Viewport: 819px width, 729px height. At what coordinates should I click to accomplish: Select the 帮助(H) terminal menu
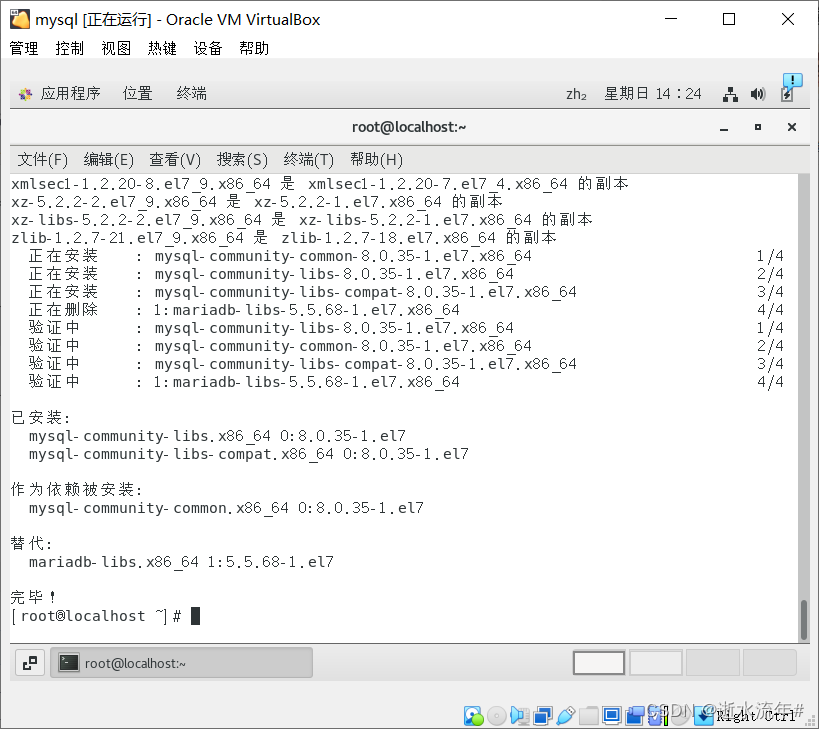point(376,159)
